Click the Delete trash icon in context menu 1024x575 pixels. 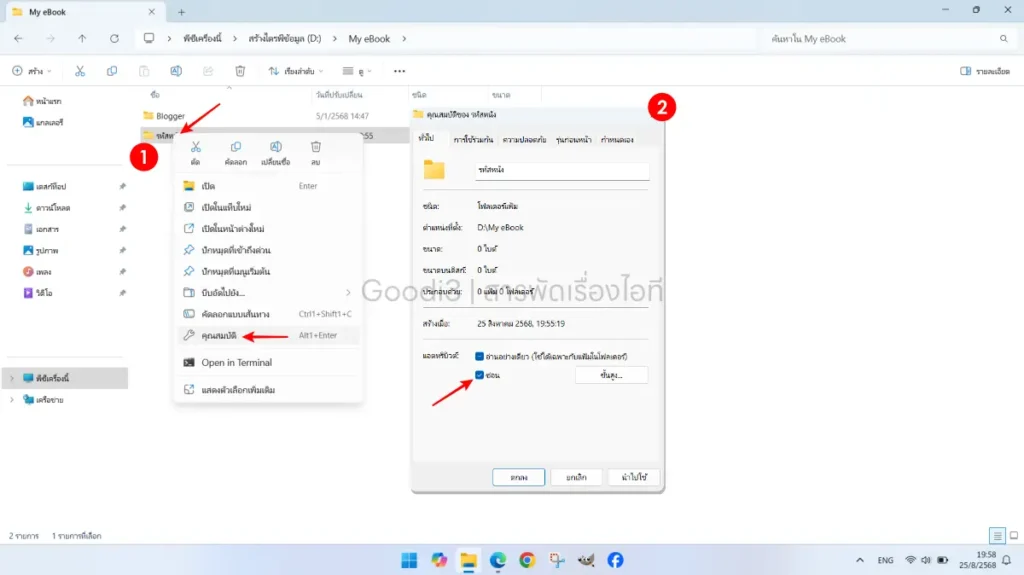click(315, 148)
